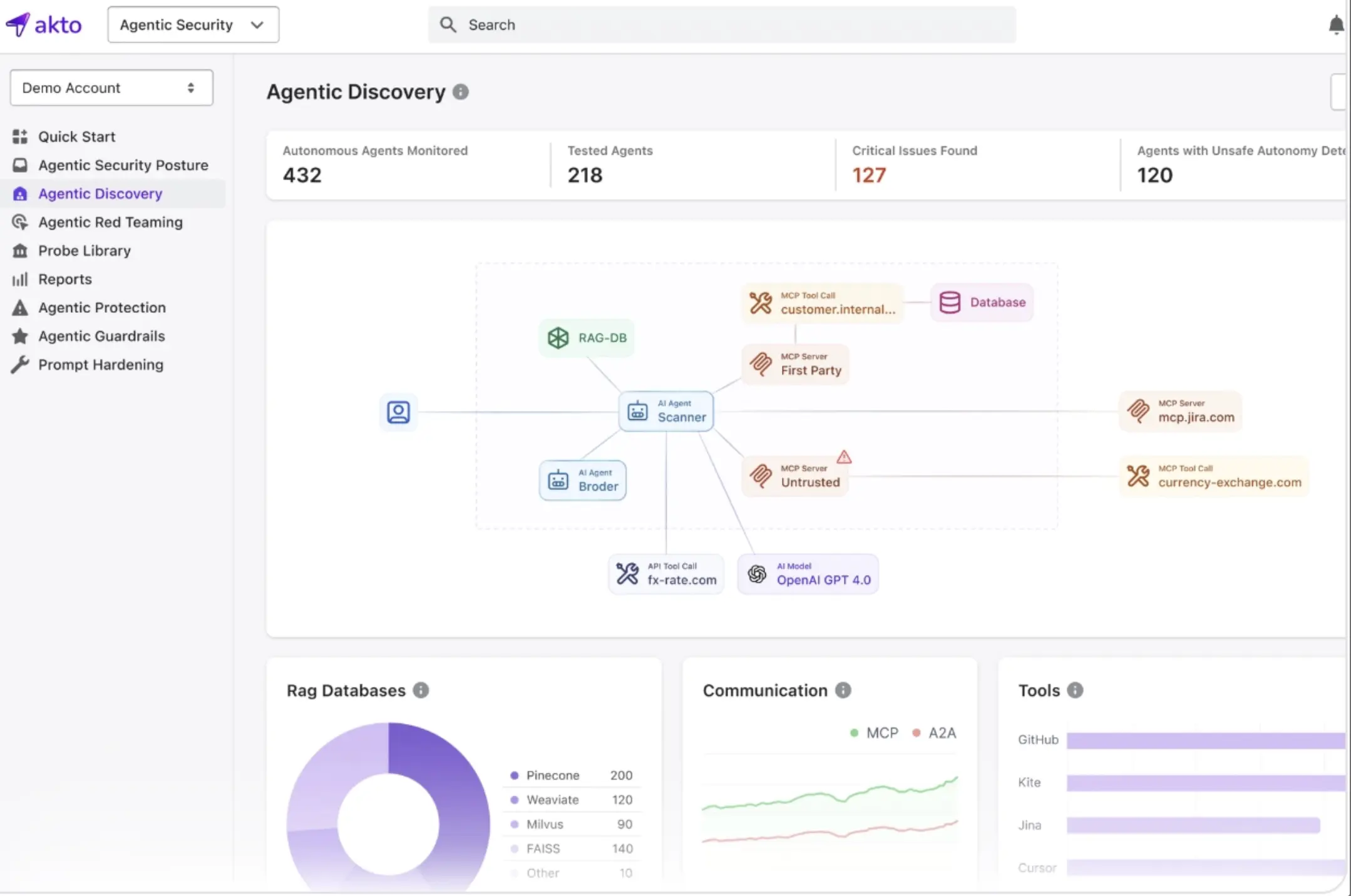The height and width of the screenshot is (896, 1351).
Task: Select the user node icon in graph
Action: coord(398,412)
